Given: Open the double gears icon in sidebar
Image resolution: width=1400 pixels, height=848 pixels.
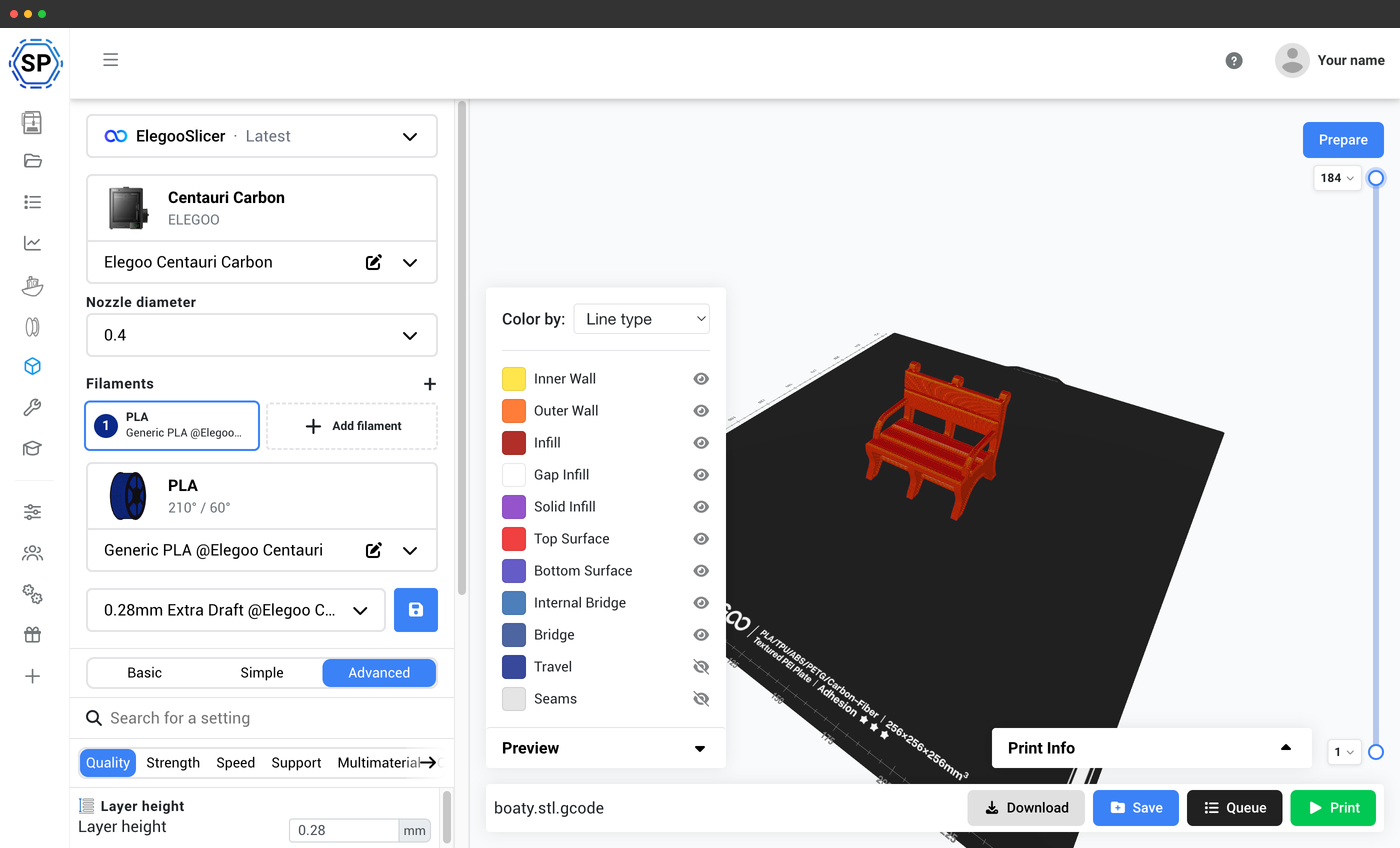Looking at the screenshot, I should pyautogui.click(x=32, y=594).
